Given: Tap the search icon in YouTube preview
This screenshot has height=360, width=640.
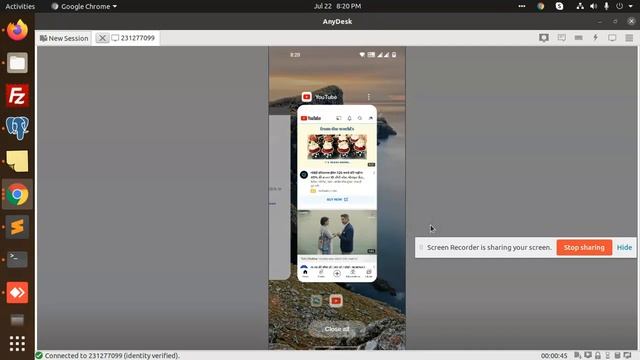Looking at the screenshot, I should pos(360,118).
